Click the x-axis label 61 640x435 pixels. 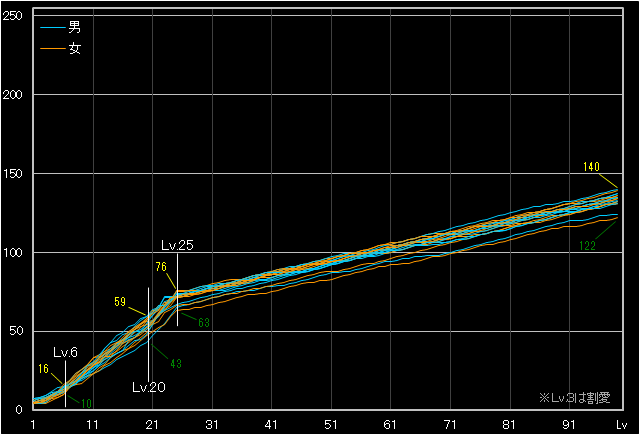coord(390,425)
